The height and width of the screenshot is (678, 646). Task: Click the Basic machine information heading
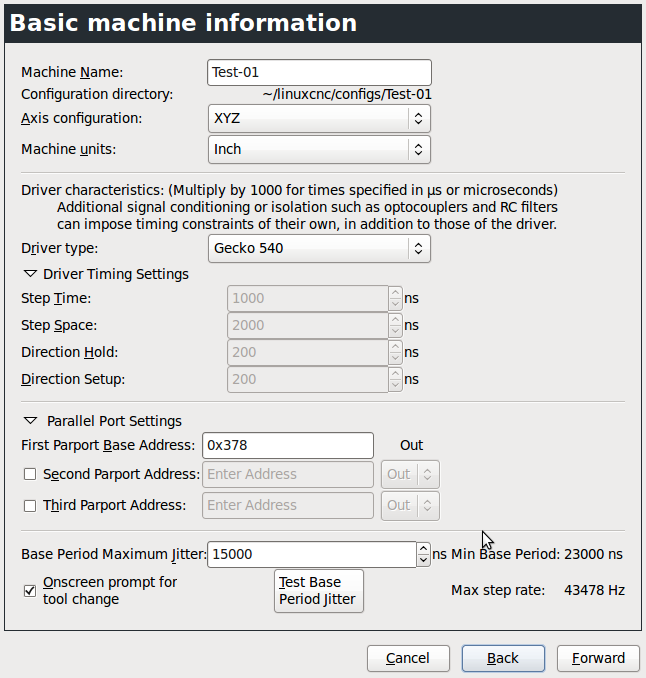(x=183, y=23)
